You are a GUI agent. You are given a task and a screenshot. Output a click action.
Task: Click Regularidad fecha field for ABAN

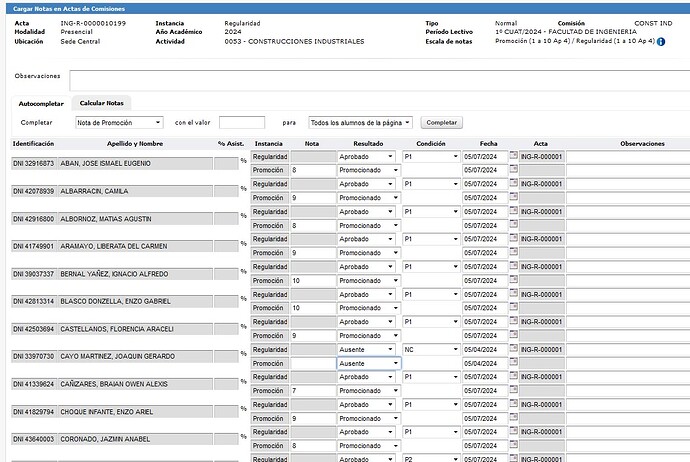pyautogui.click(x=485, y=157)
